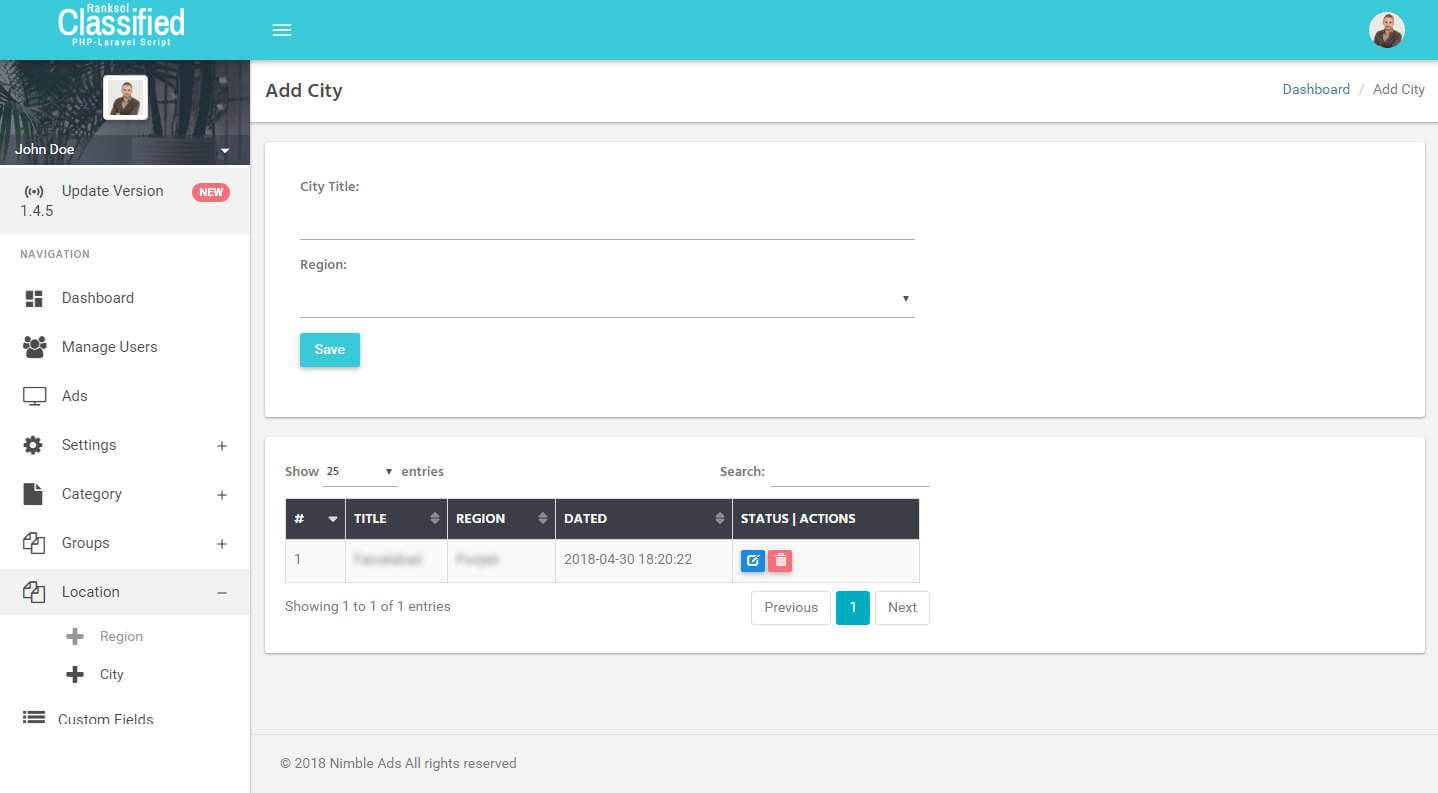
Task: Click 'Showing 1 to 1 of 1 entries' text
Action: coord(368,606)
